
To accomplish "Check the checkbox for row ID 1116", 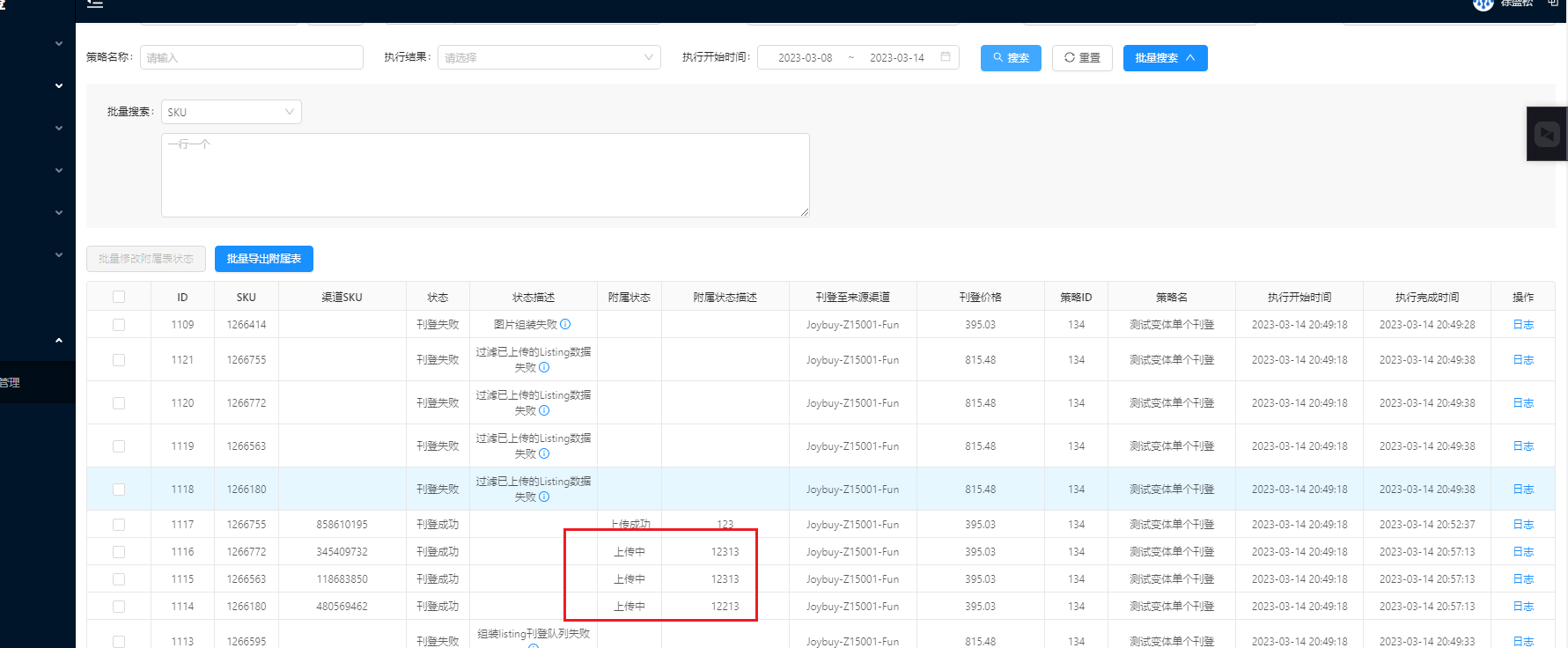I will [x=119, y=552].
